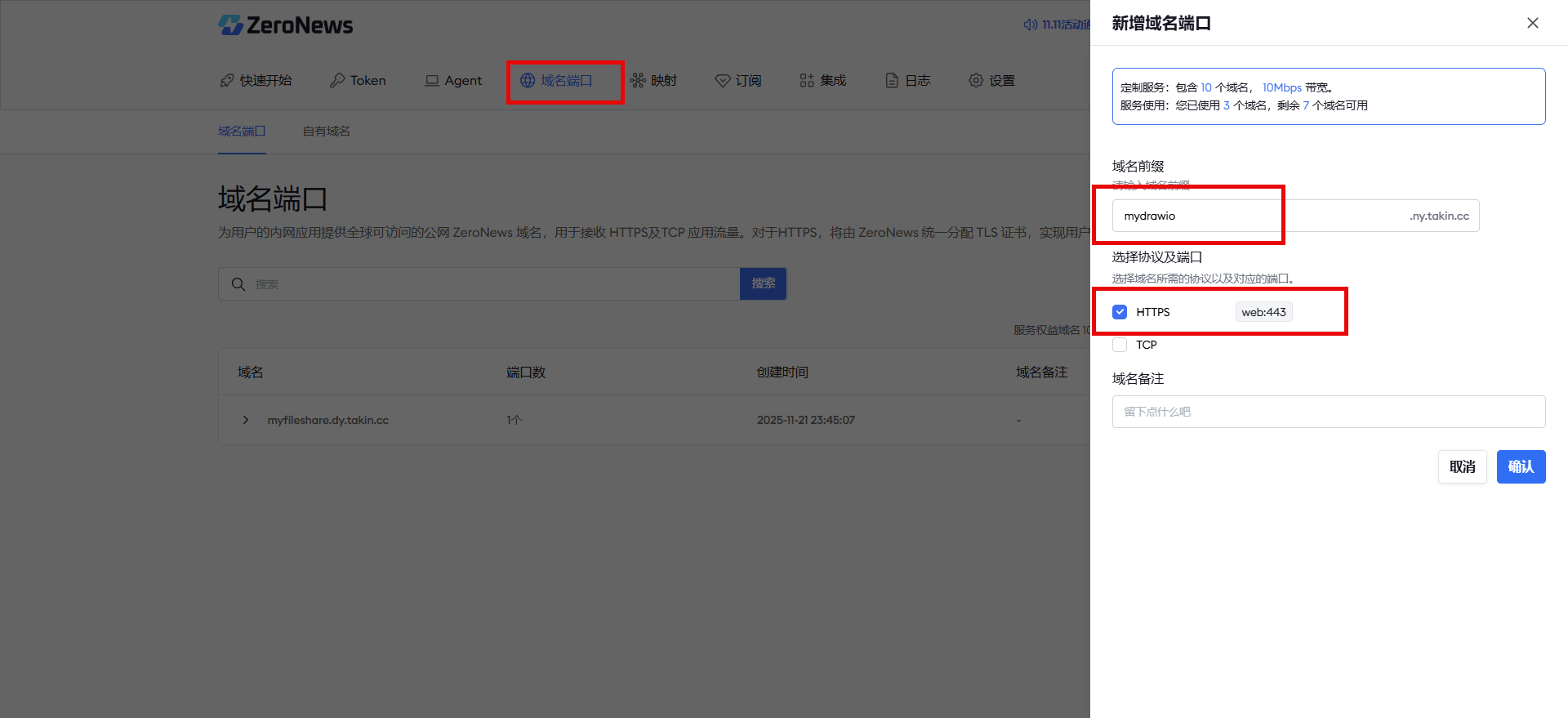Click the globe icon for 域名端口

pyautogui.click(x=528, y=80)
